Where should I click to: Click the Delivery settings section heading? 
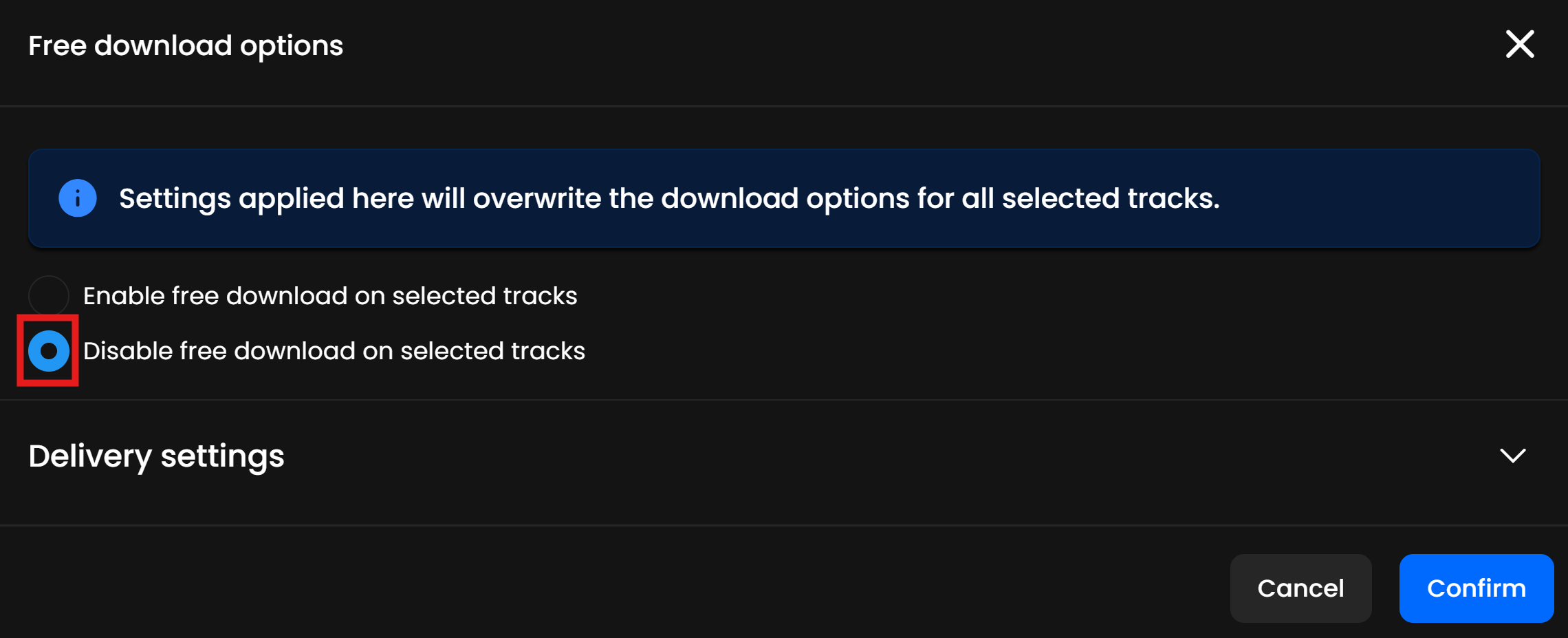point(157,456)
